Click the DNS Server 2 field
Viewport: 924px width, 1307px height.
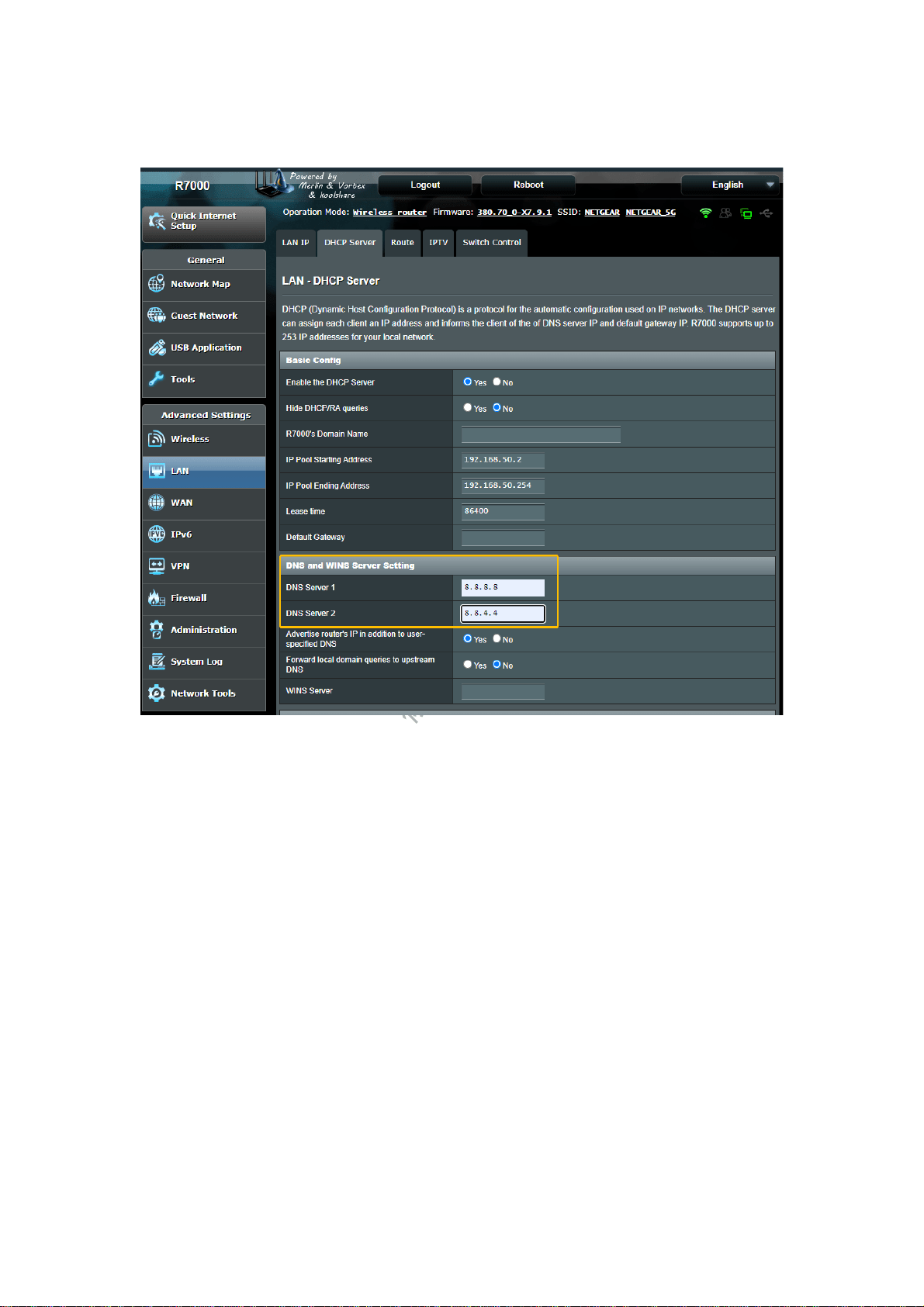tap(503, 614)
